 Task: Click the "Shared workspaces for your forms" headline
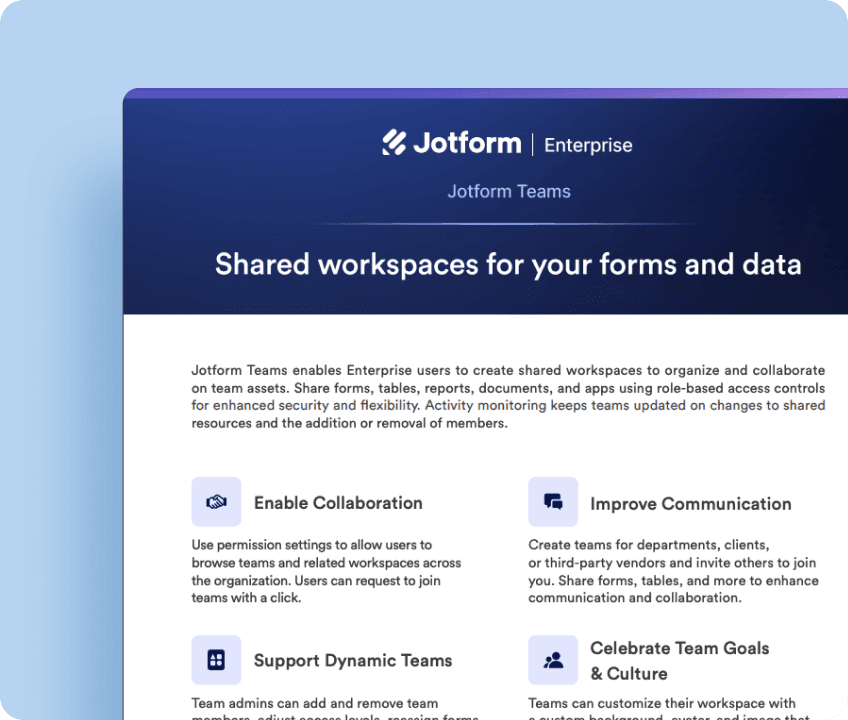tap(508, 264)
